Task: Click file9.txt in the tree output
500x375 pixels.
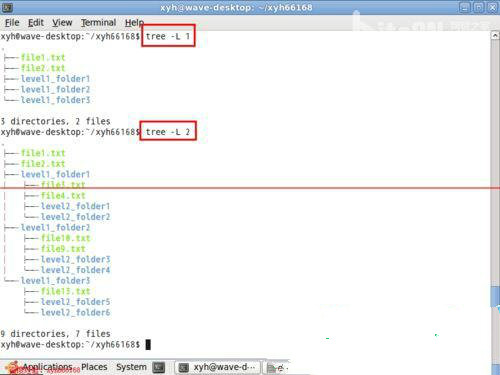Action: 63,249
